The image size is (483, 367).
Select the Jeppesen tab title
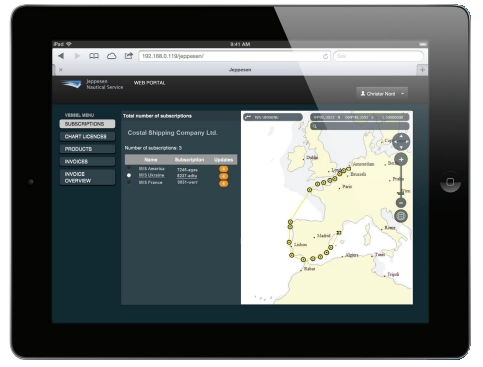[x=240, y=70]
